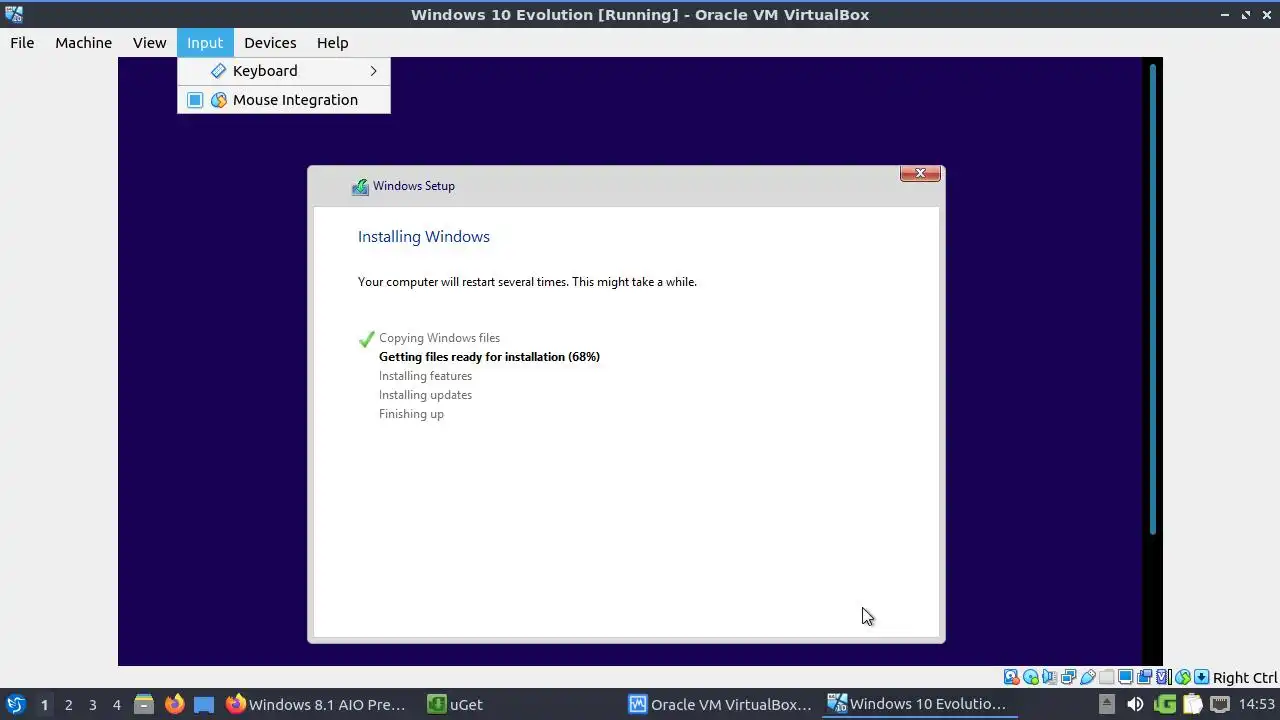Click the Lubuntu start menu bird icon

(15, 704)
